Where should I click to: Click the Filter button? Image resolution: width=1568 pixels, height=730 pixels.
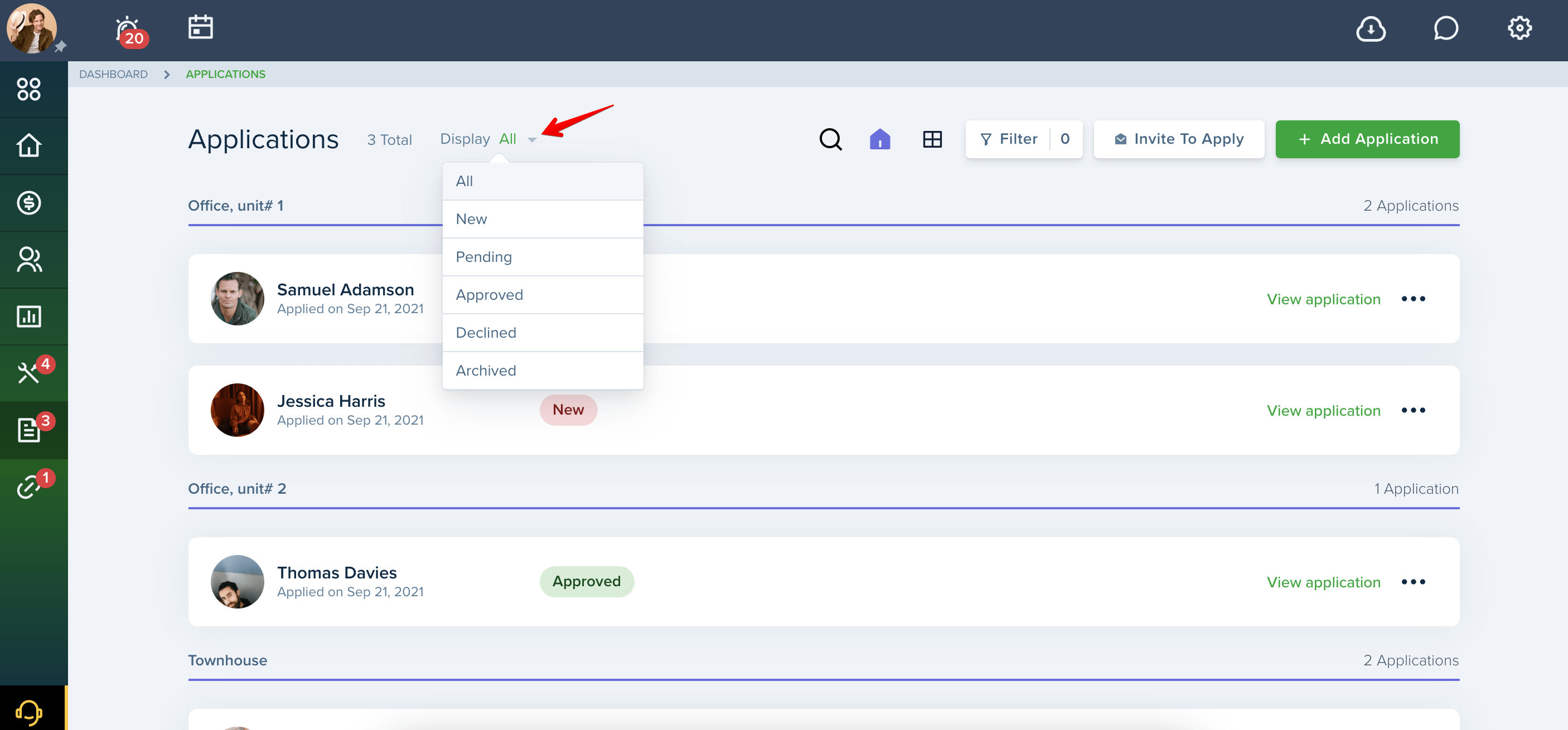[x=1023, y=139]
